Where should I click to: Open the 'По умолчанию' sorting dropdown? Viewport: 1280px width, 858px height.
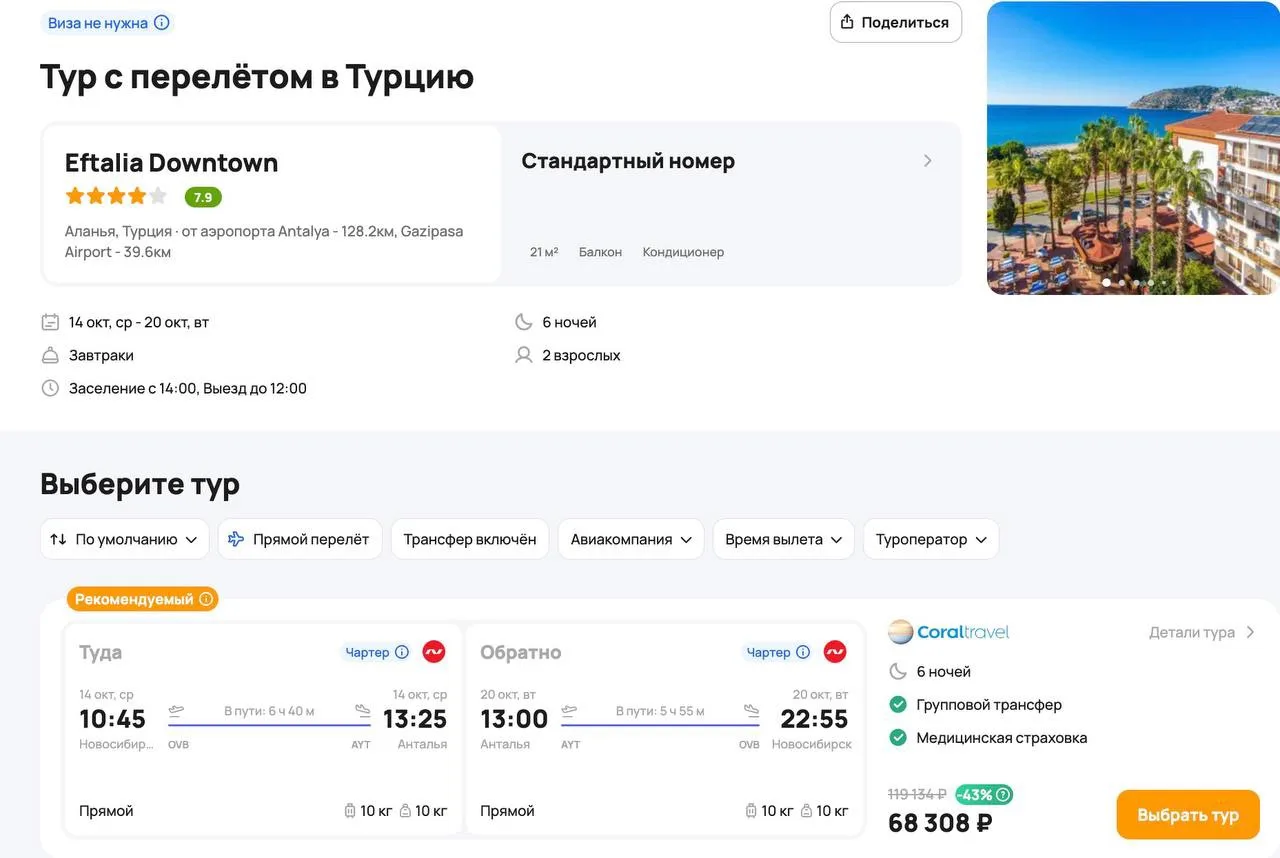pos(125,539)
